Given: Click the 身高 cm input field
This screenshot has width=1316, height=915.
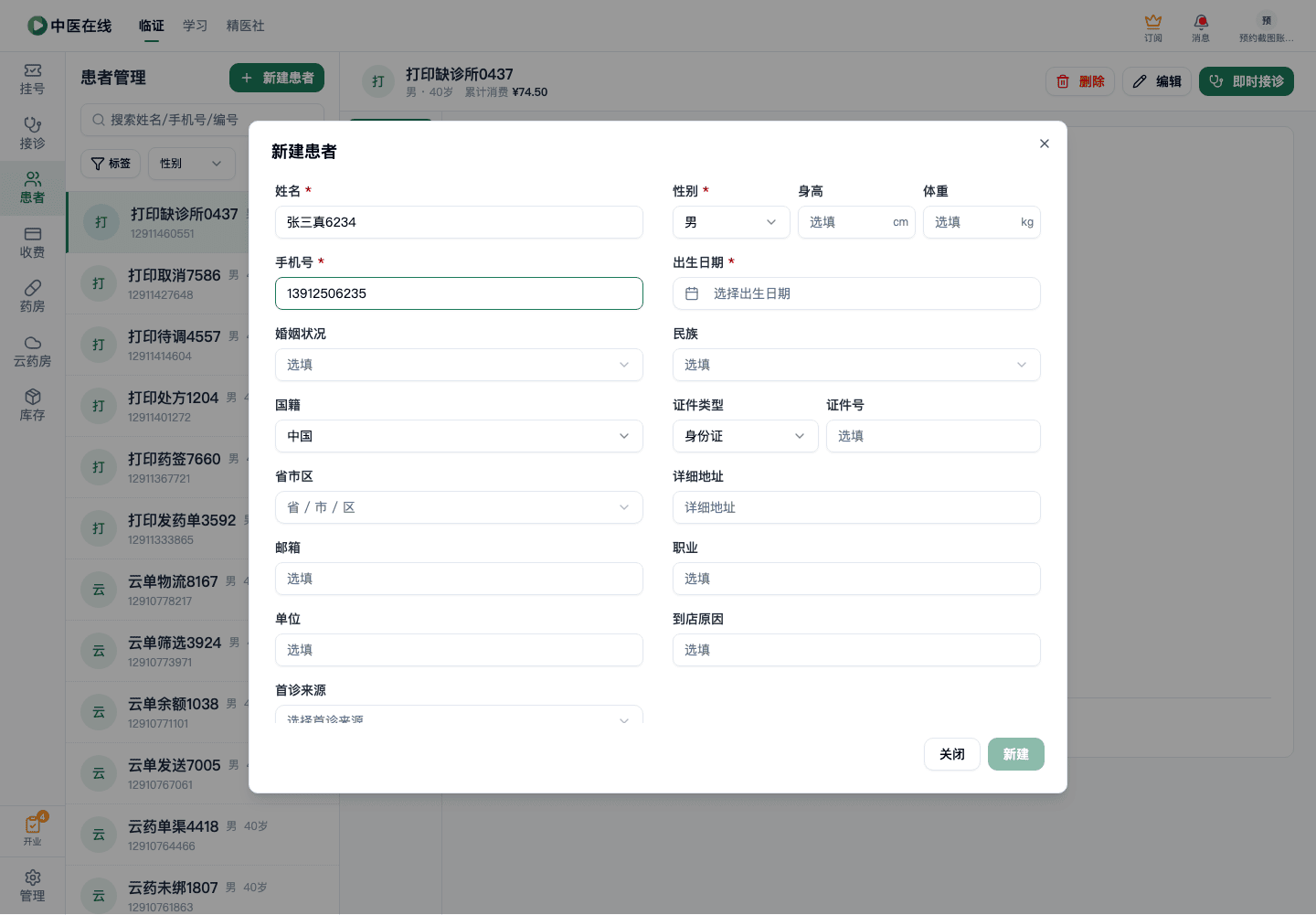Looking at the screenshot, I should (856, 222).
